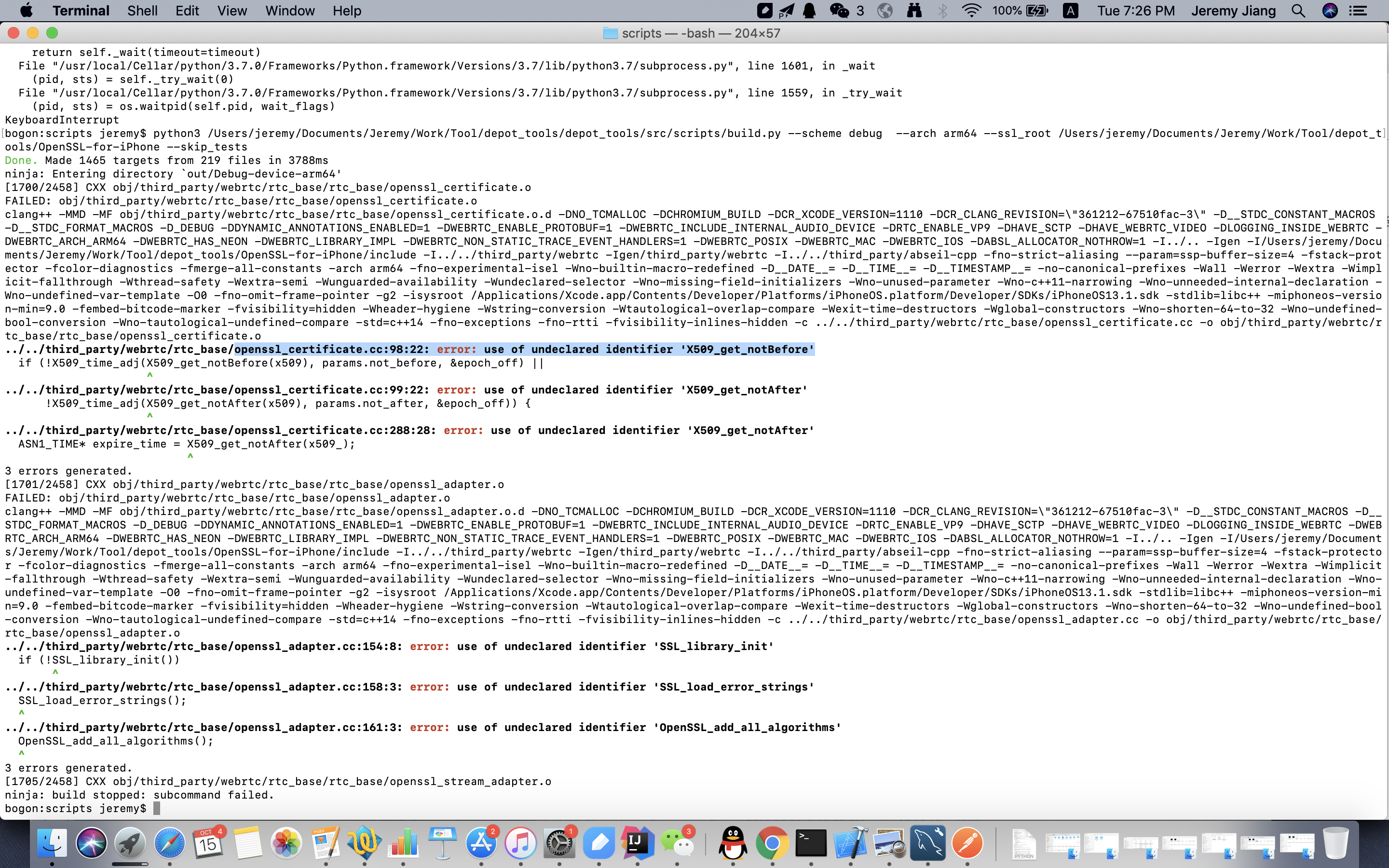Open the Window menu
1389x868 pixels.
[x=289, y=11]
